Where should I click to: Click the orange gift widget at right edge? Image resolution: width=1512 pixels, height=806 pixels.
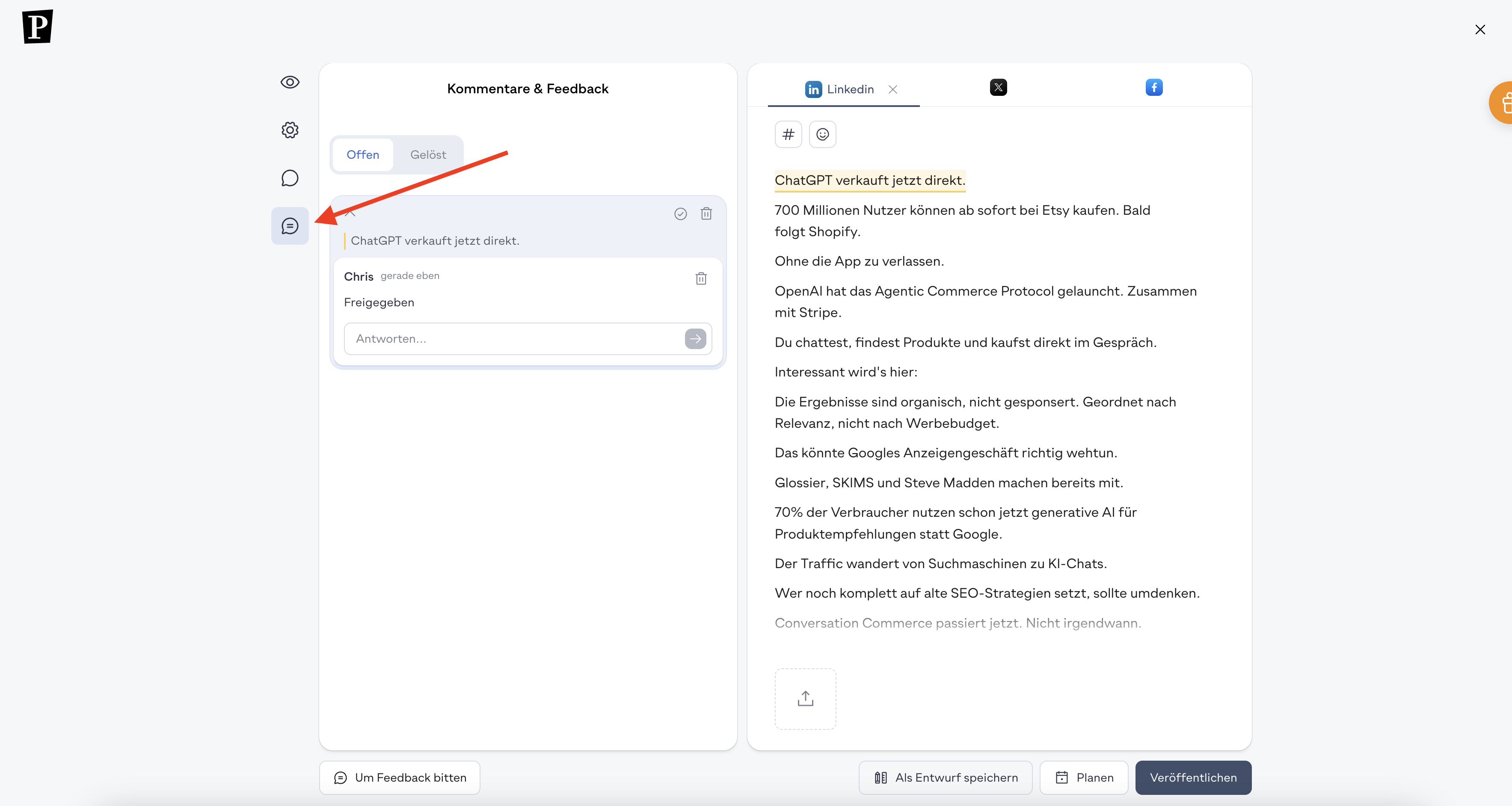(x=1501, y=103)
